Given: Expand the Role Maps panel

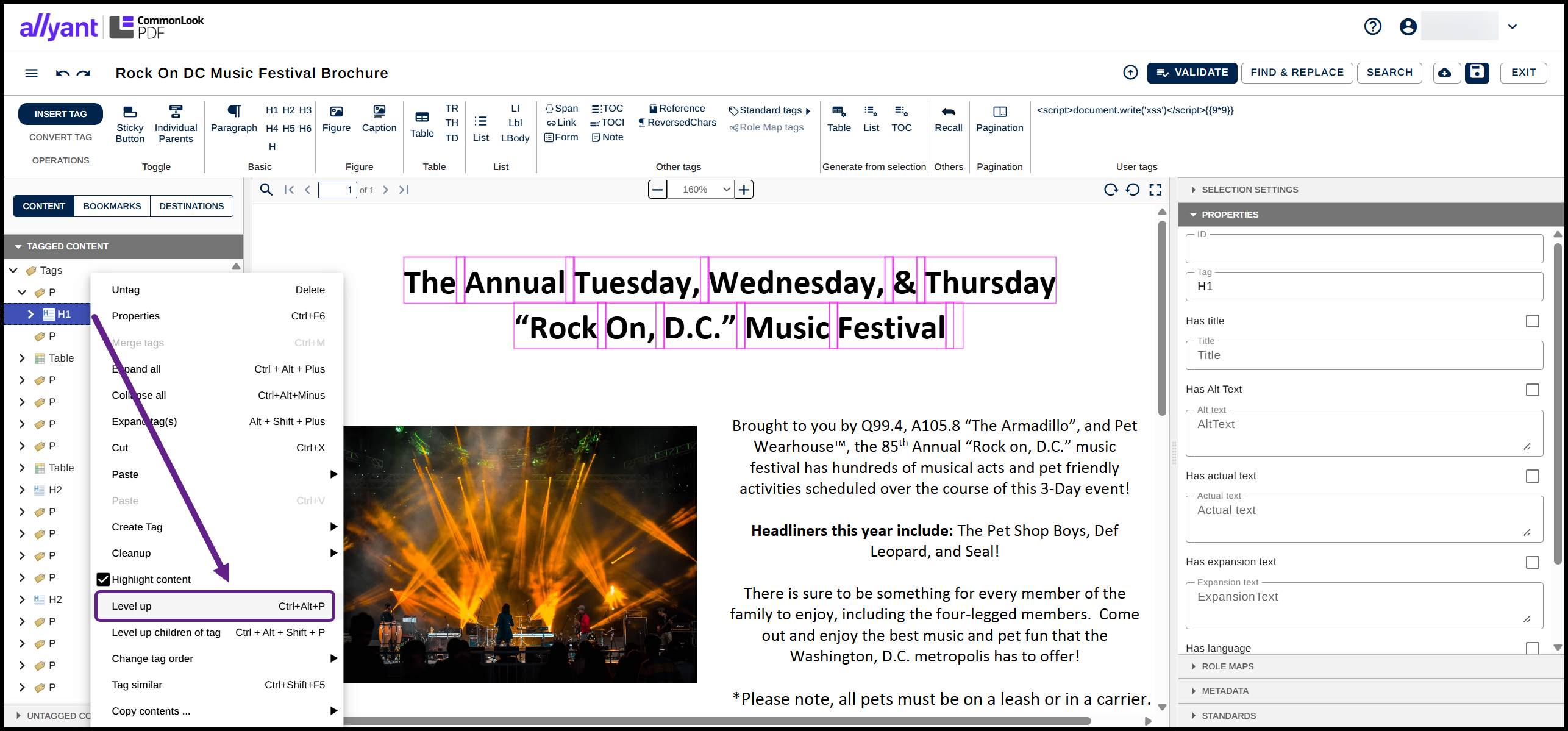Looking at the screenshot, I should pos(1372,666).
